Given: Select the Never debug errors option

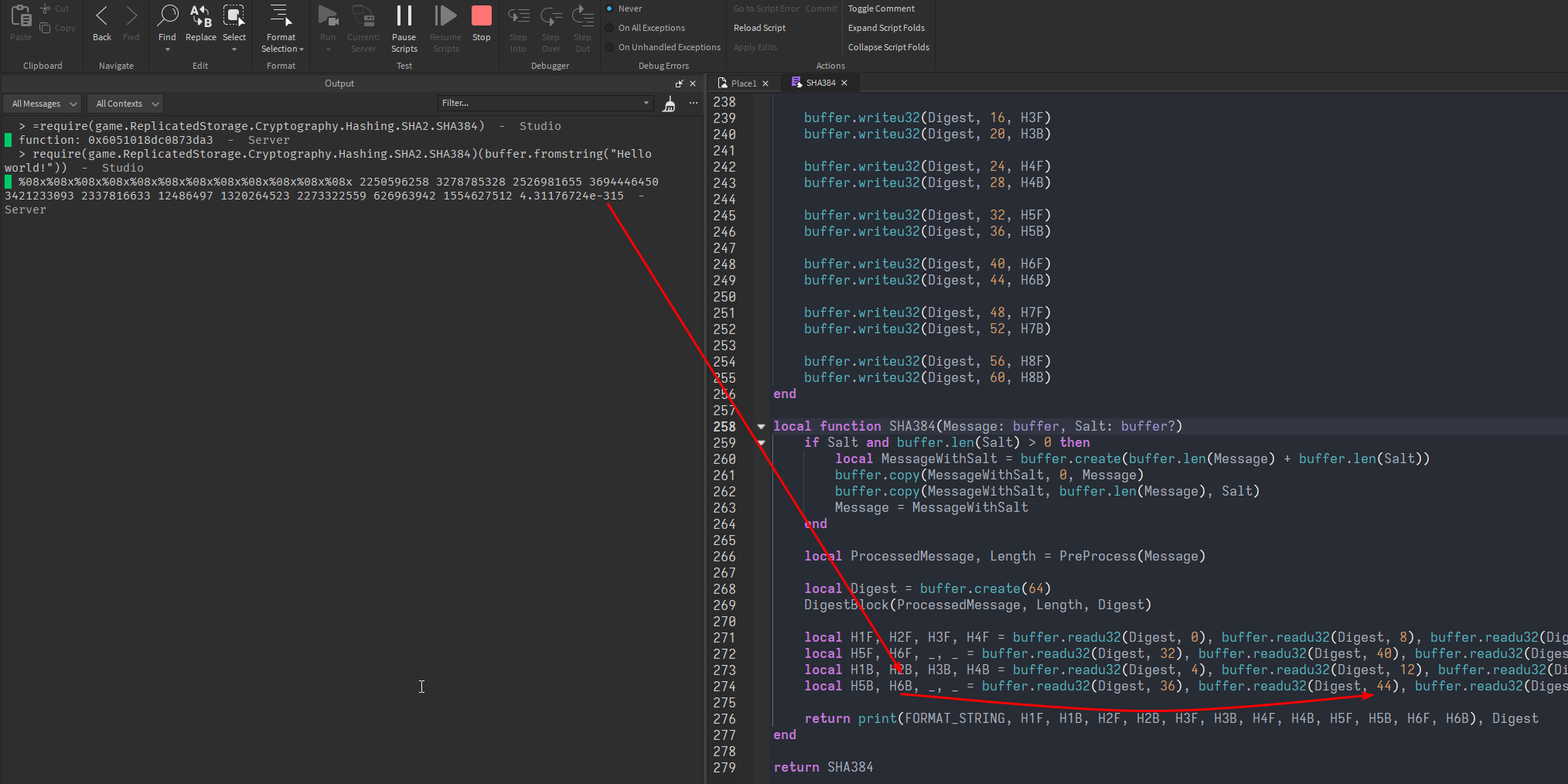Looking at the screenshot, I should coord(610,9).
